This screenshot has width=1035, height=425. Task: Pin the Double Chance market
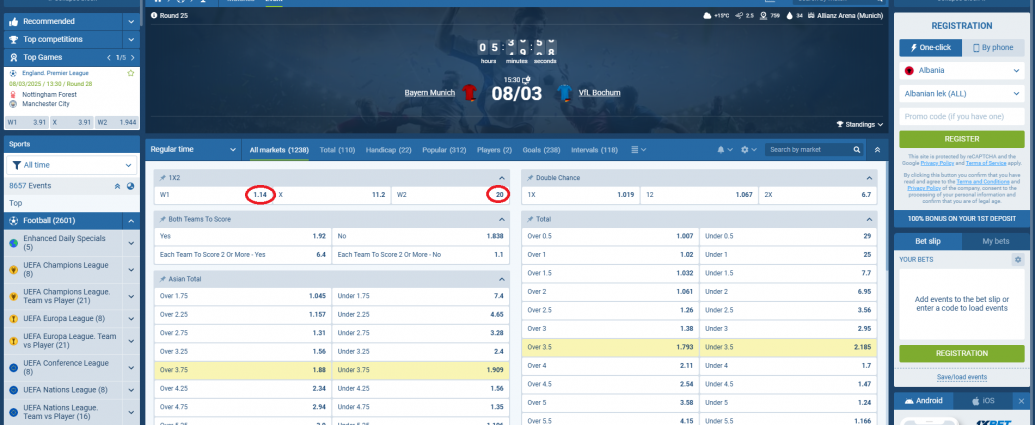click(x=530, y=178)
